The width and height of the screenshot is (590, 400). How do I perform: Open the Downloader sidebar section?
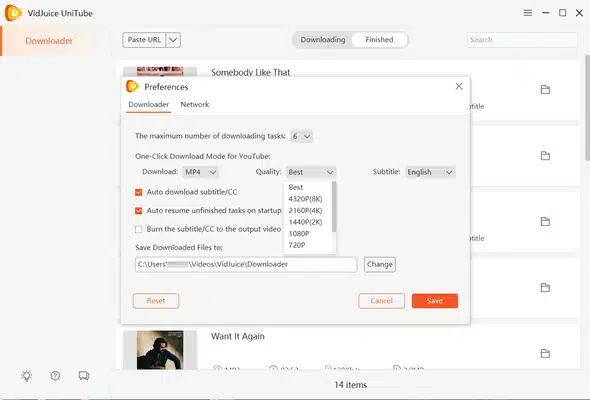pos(49,41)
